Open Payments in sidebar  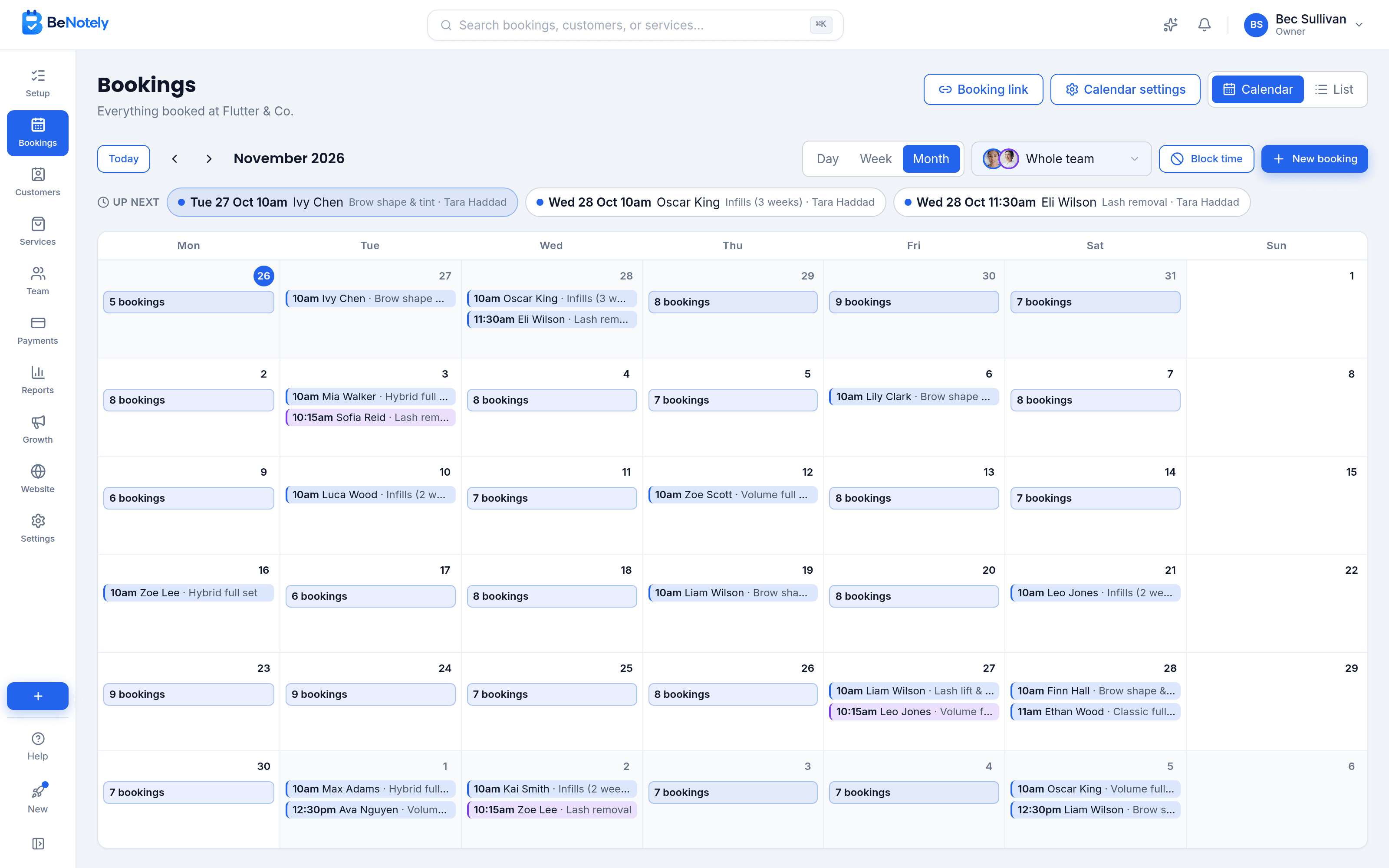tap(38, 330)
